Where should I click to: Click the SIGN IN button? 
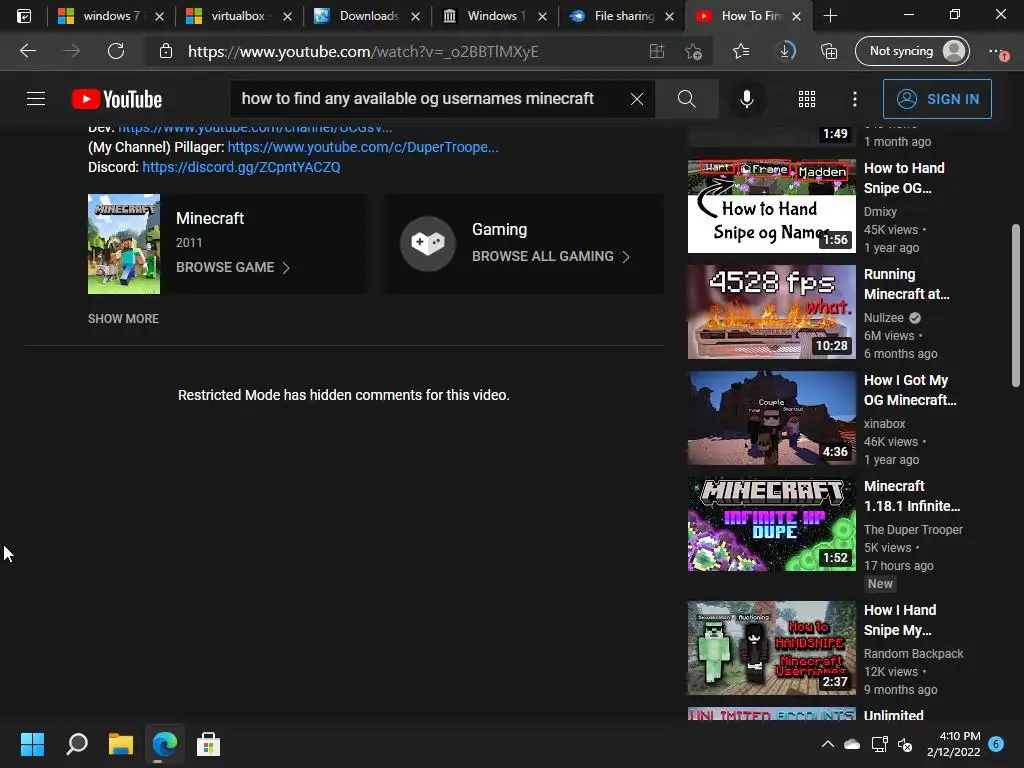937,99
